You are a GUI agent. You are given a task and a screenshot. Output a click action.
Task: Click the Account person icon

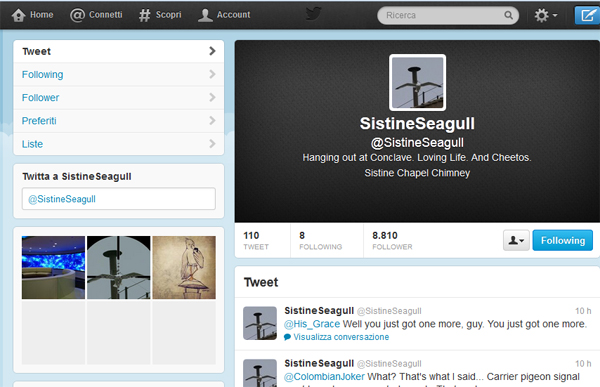tap(205, 15)
